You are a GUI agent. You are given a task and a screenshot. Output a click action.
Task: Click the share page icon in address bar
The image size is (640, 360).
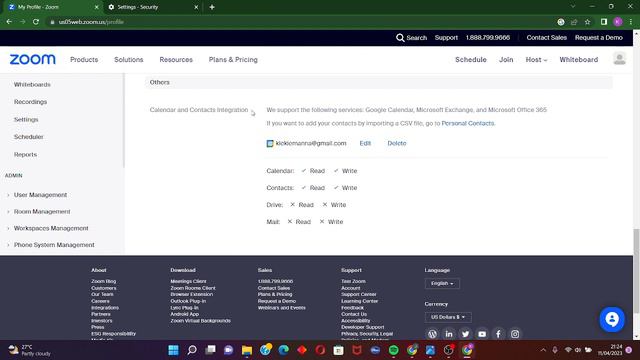(574, 22)
